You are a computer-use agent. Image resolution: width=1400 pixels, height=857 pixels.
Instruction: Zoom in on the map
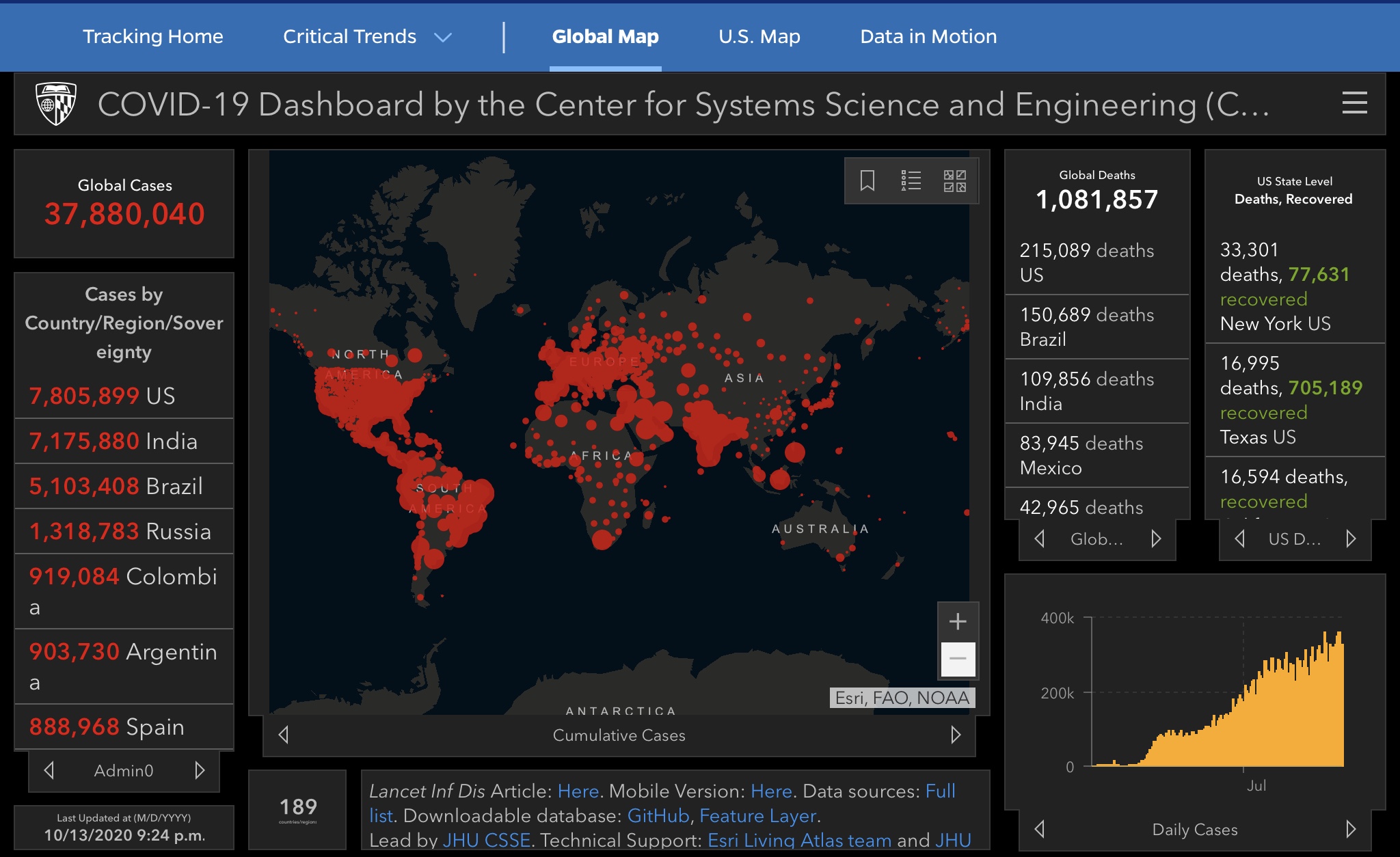click(958, 621)
